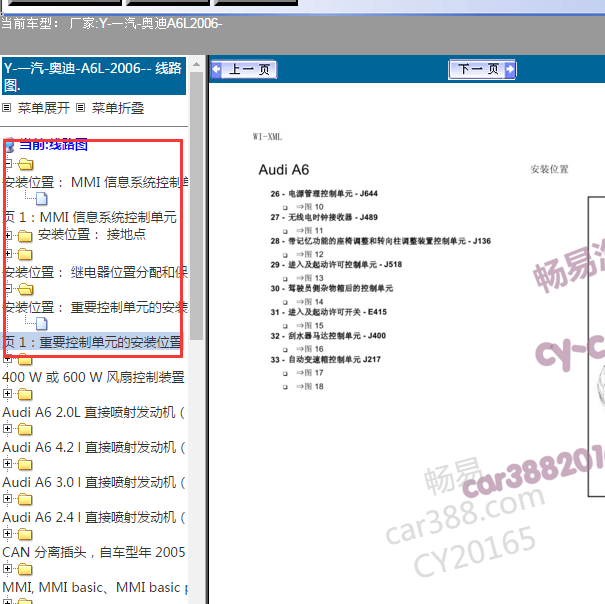The height and width of the screenshot is (604, 605).
Task: Click item 31 - 进入及起动许可开关 - E415
Action: (x=328, y=312)
